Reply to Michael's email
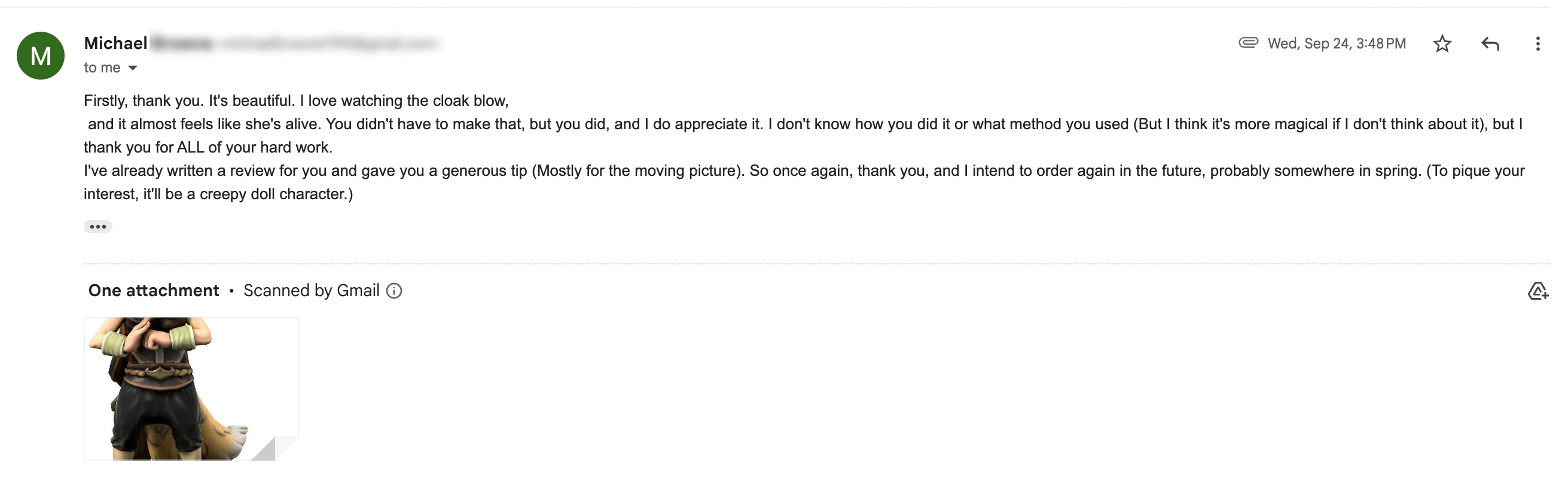 point(1490,44)
